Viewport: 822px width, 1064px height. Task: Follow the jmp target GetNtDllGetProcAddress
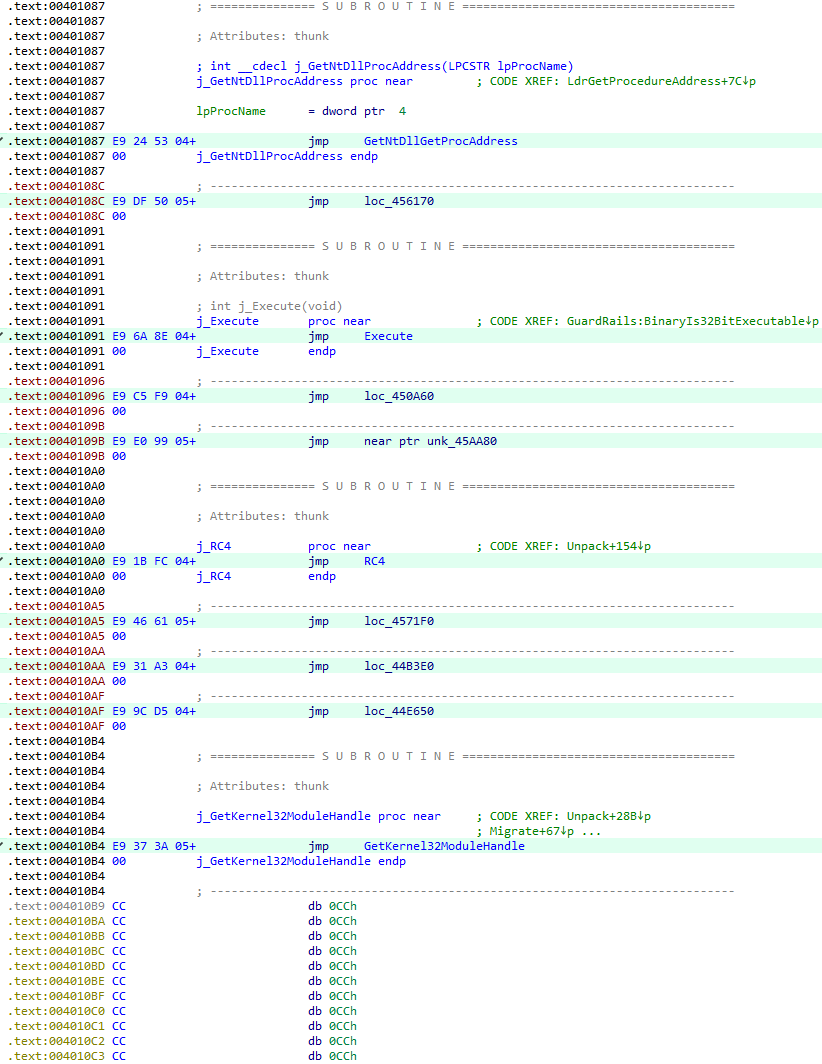point(440,141)
